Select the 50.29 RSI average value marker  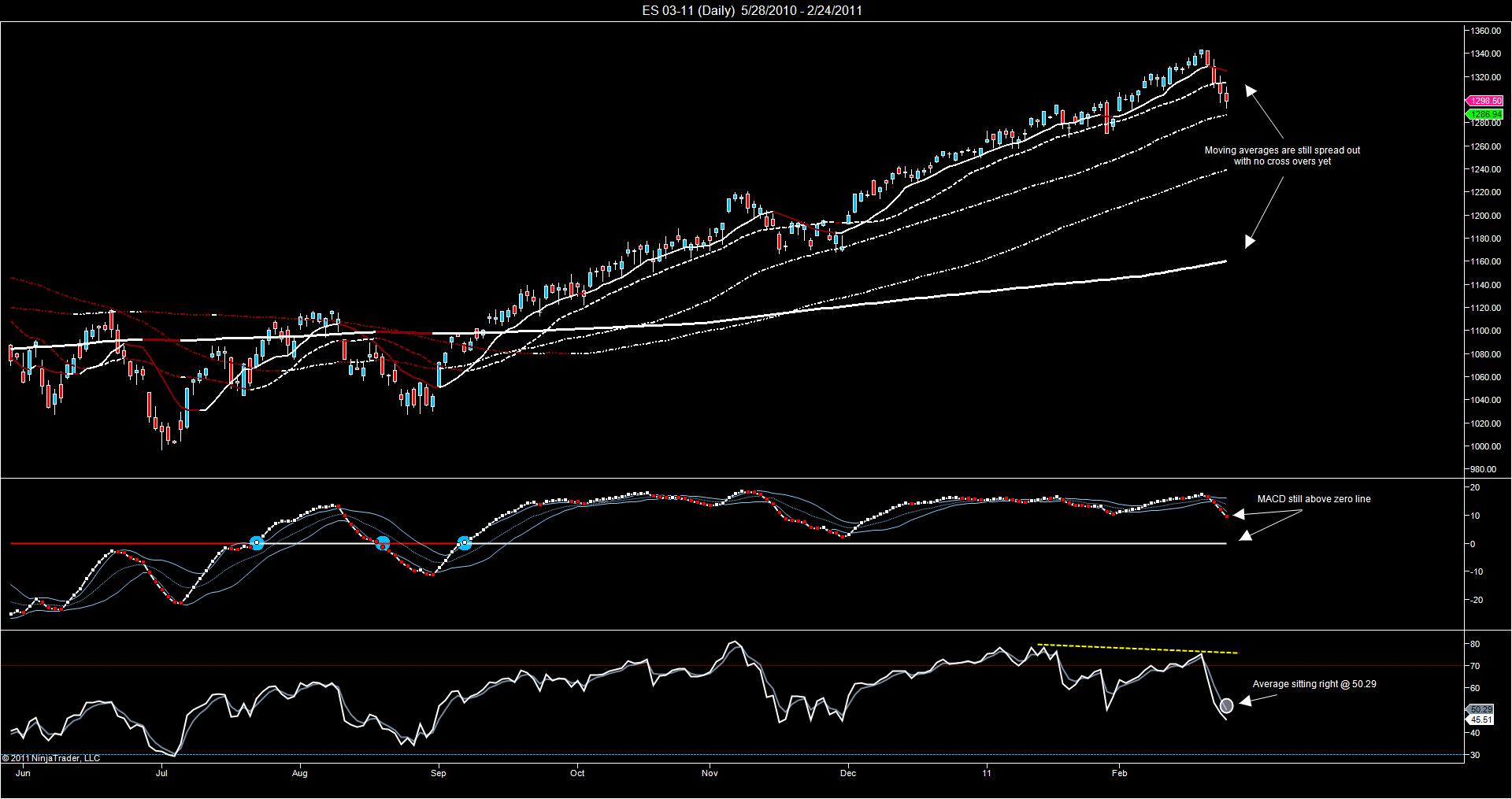click(1481, 709)
